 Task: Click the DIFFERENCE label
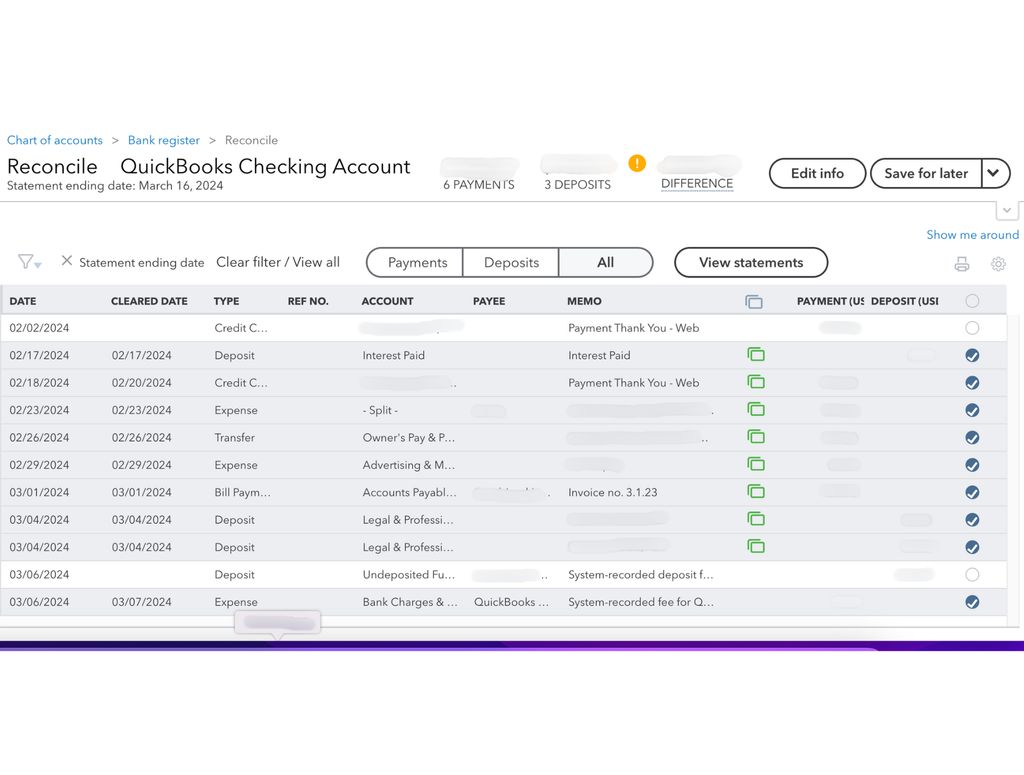pos(697,183)
